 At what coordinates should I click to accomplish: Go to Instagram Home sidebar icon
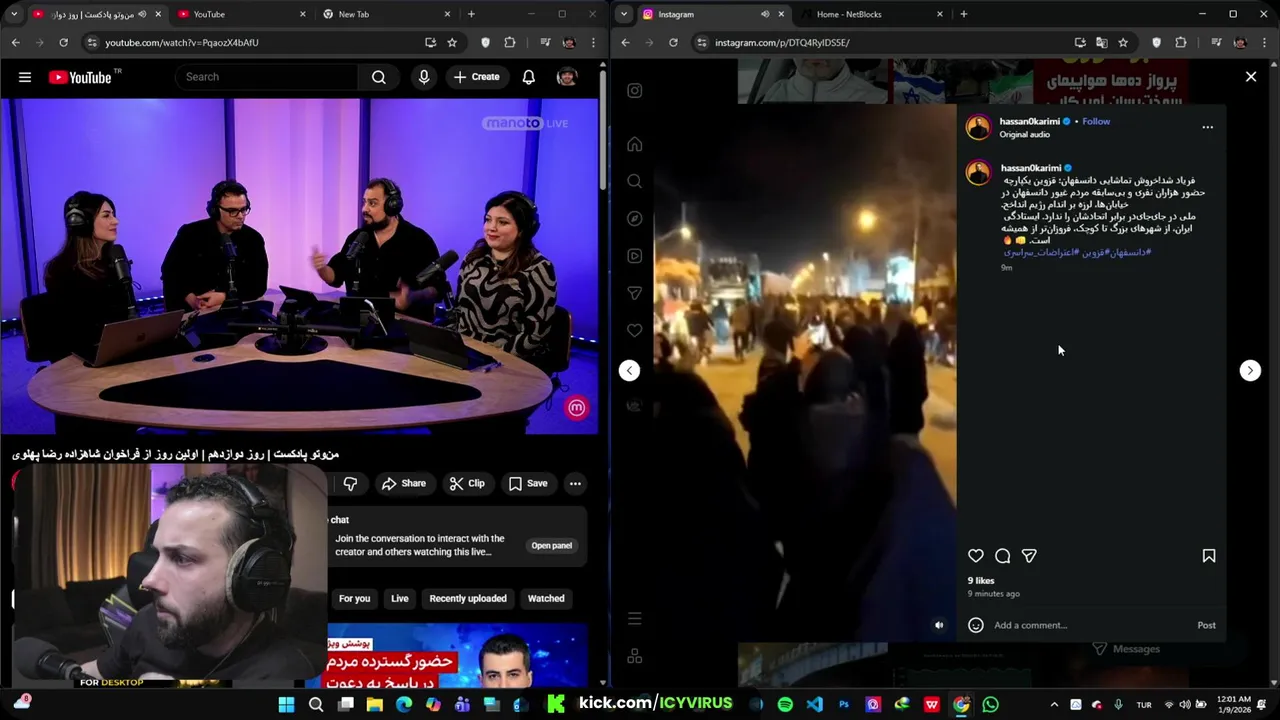coord(634,144)
